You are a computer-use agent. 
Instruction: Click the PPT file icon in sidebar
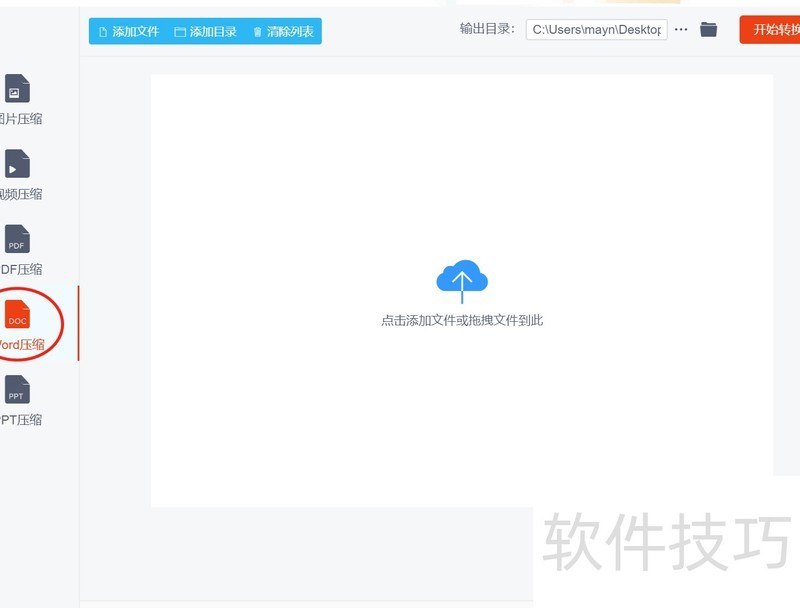[x=17, y=389]
